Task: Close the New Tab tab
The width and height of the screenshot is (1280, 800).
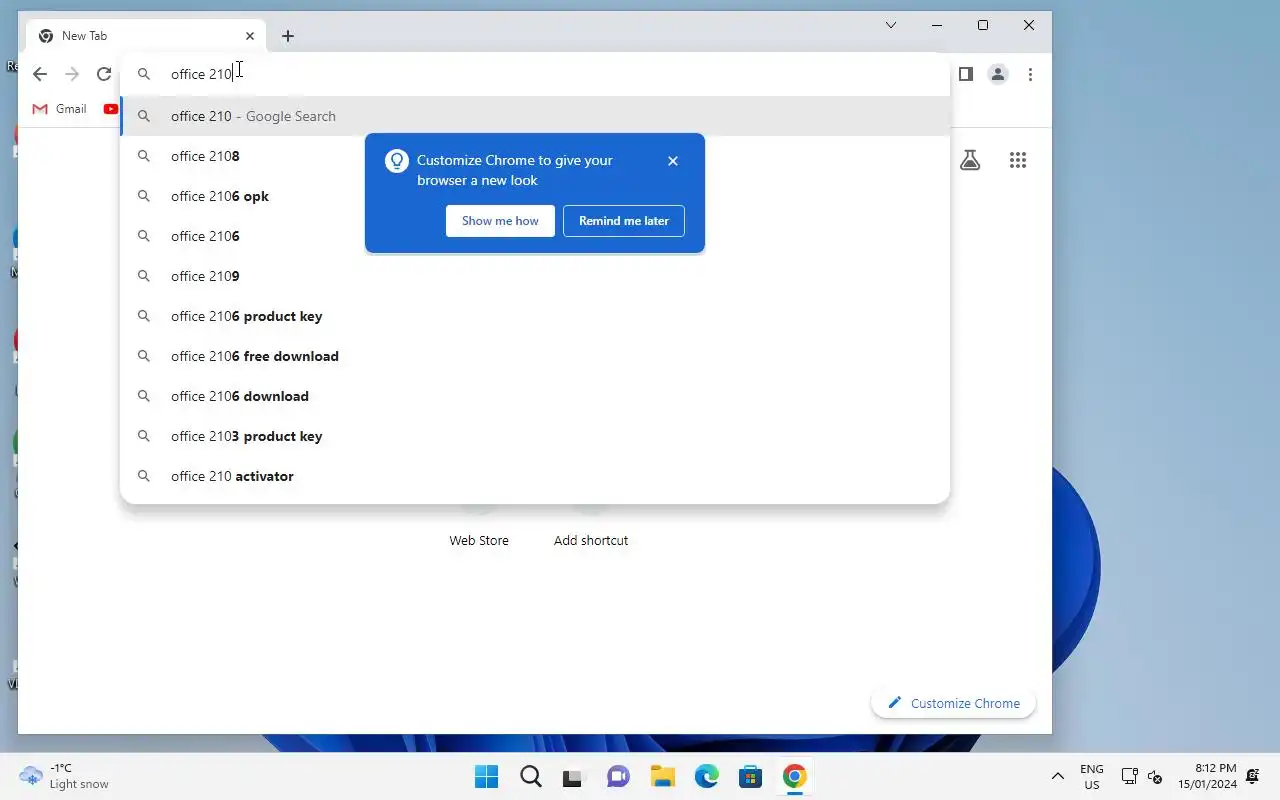Action: [x=250, y=36]
